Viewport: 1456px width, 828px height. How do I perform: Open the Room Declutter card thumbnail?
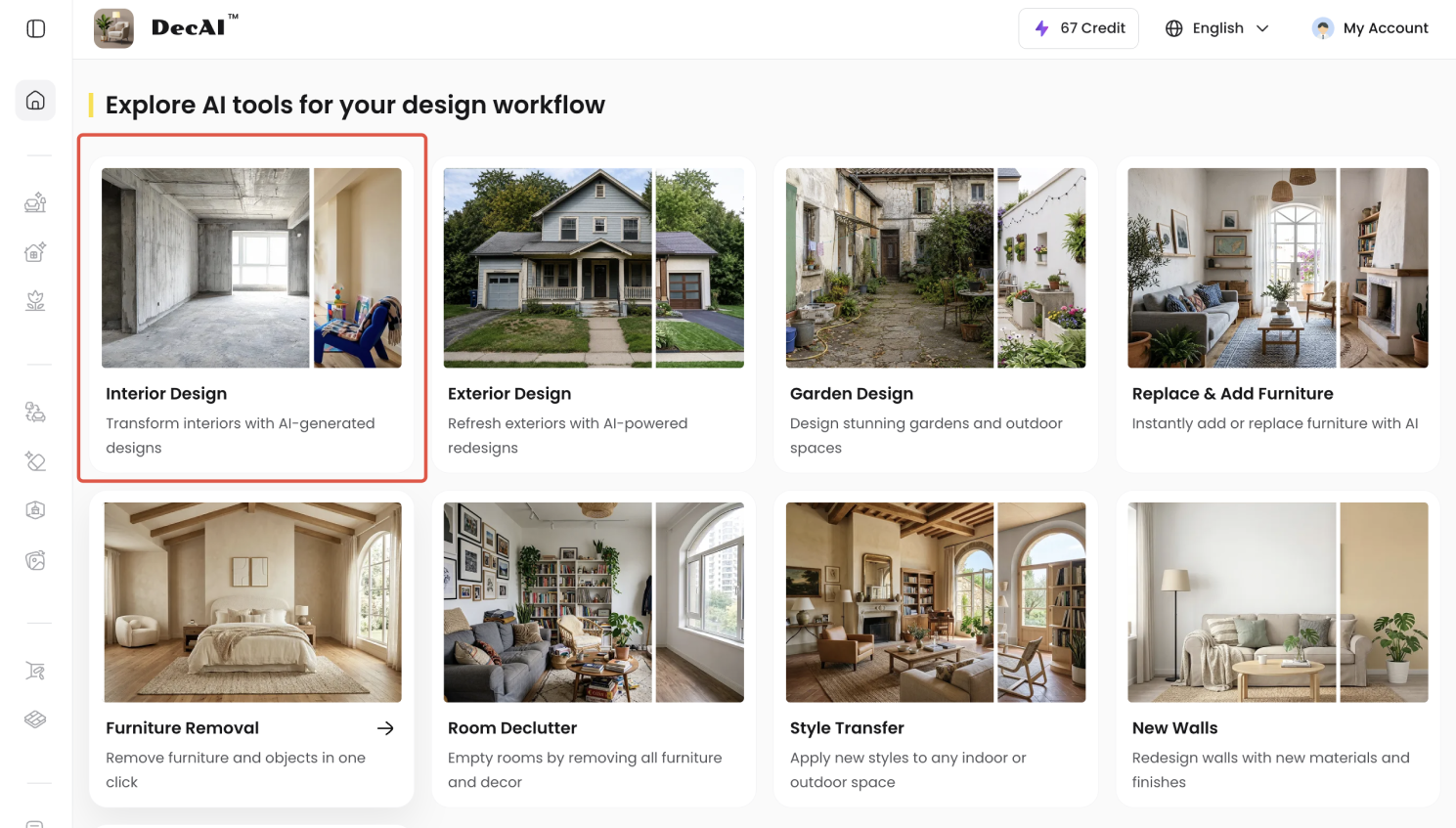point(594,602)
